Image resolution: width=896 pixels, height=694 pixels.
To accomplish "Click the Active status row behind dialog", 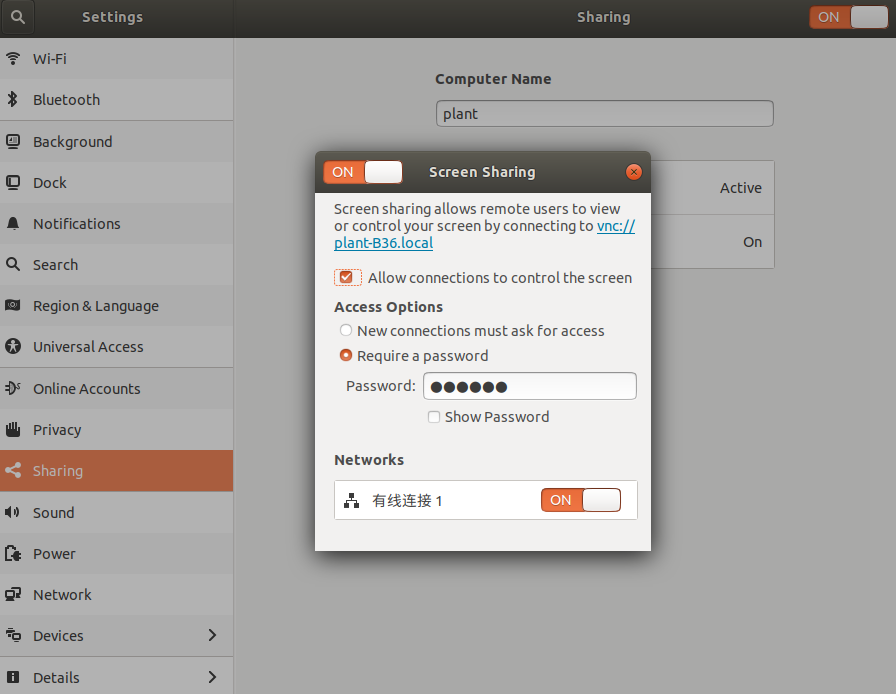I will [713, 188].
